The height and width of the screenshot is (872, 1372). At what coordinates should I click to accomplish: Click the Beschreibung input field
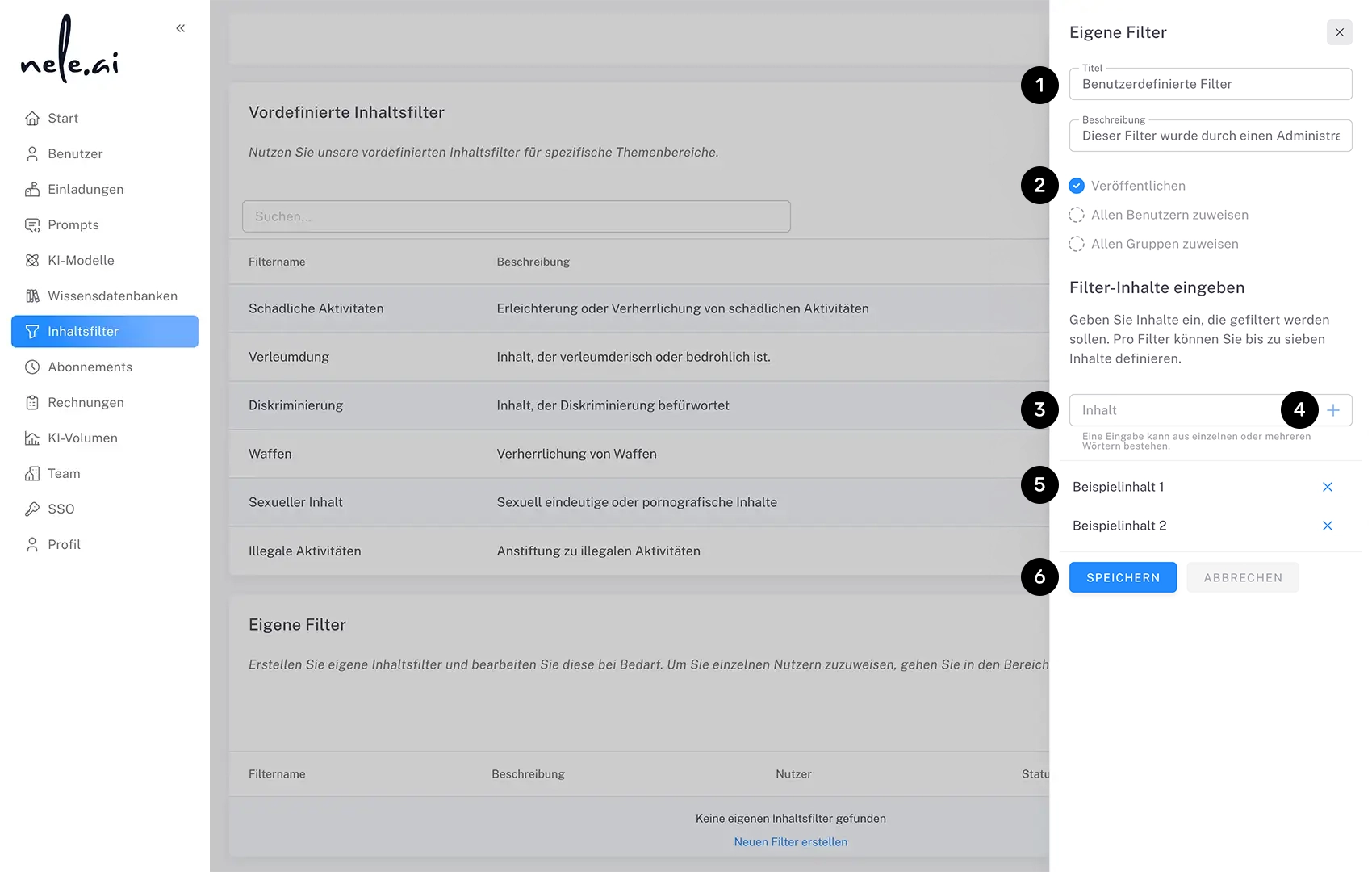pos(1211,136)
